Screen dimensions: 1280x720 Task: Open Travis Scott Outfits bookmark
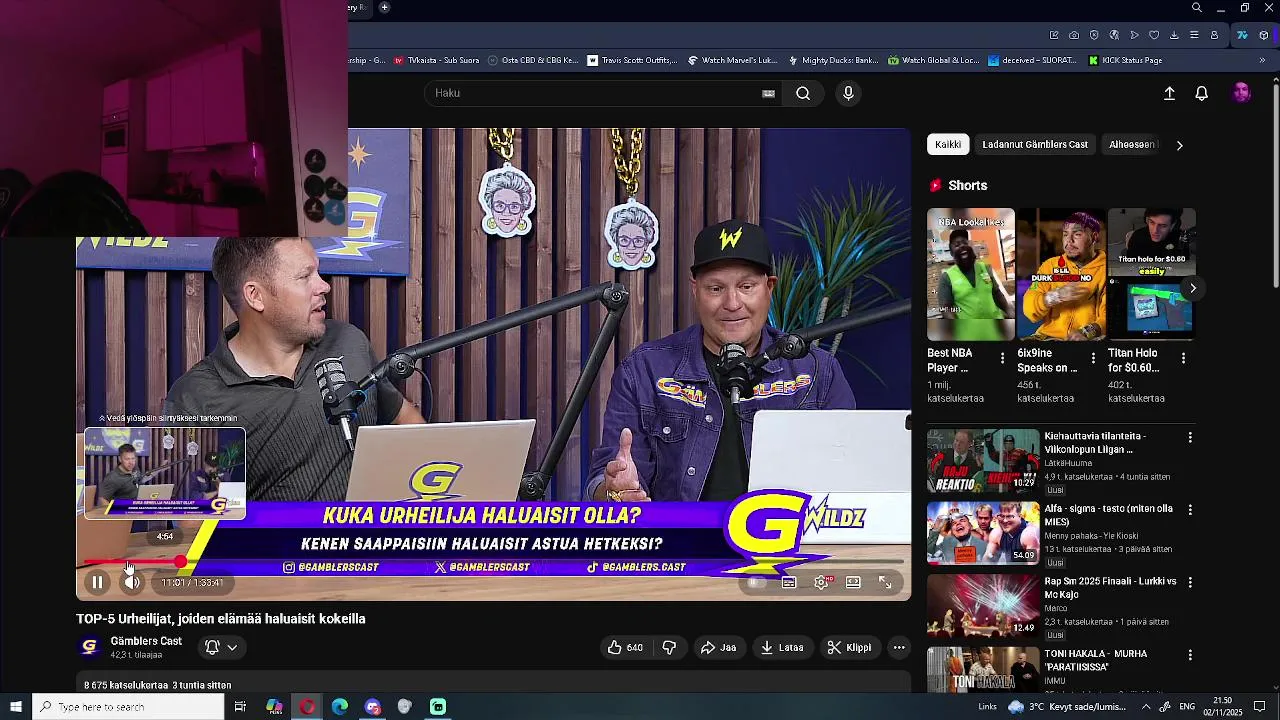click(631, 60)
